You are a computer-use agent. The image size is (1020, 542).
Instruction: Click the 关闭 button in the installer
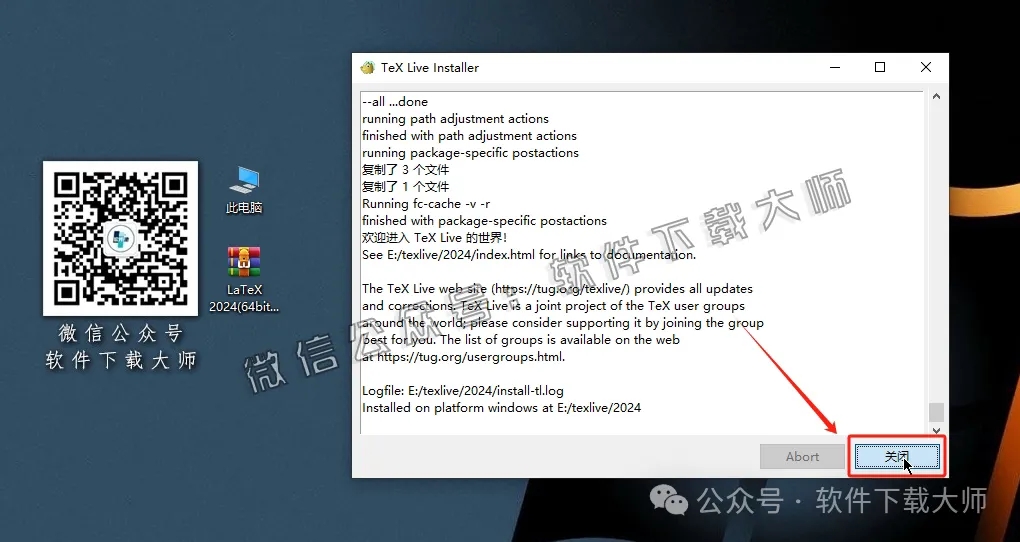point(897,457)
